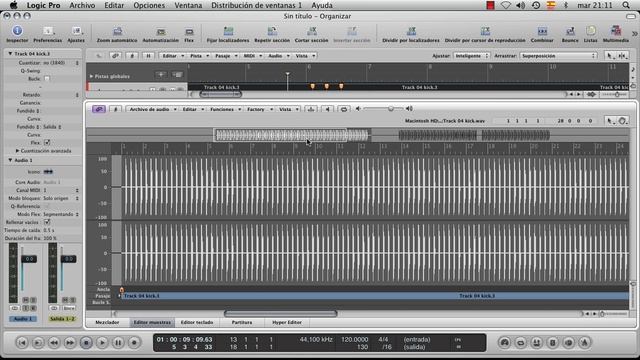
Task: Click the cycle playback button in sample editor
Action: click(344, 109)
